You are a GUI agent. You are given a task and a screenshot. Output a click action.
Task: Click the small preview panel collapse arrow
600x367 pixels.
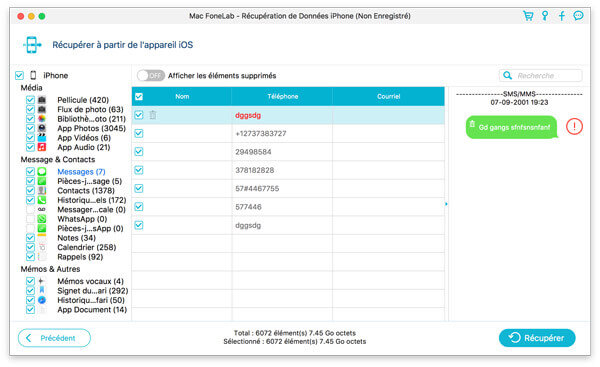[x=446, y=204]
